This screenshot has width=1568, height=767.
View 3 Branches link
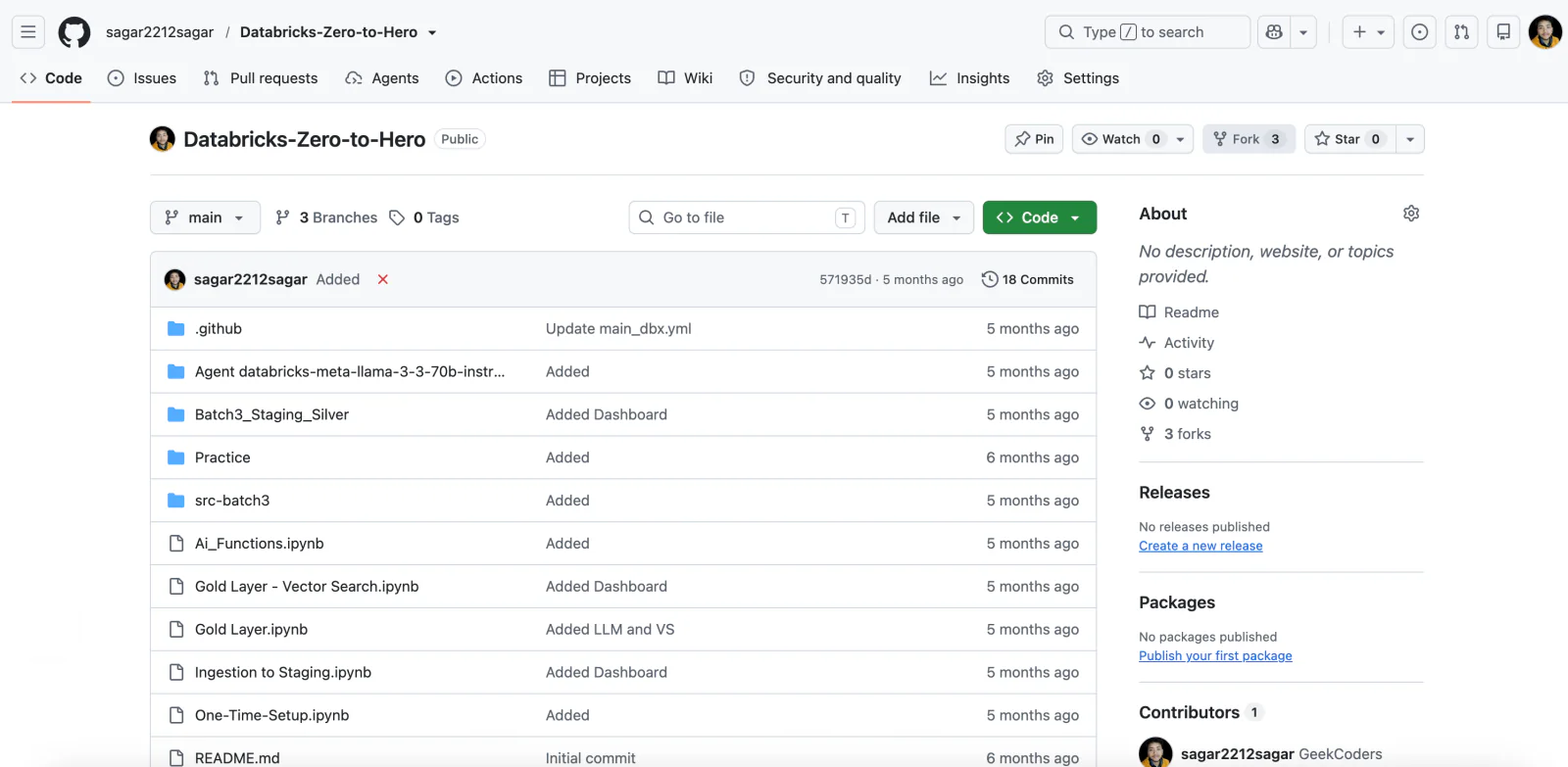pos(326,217)
